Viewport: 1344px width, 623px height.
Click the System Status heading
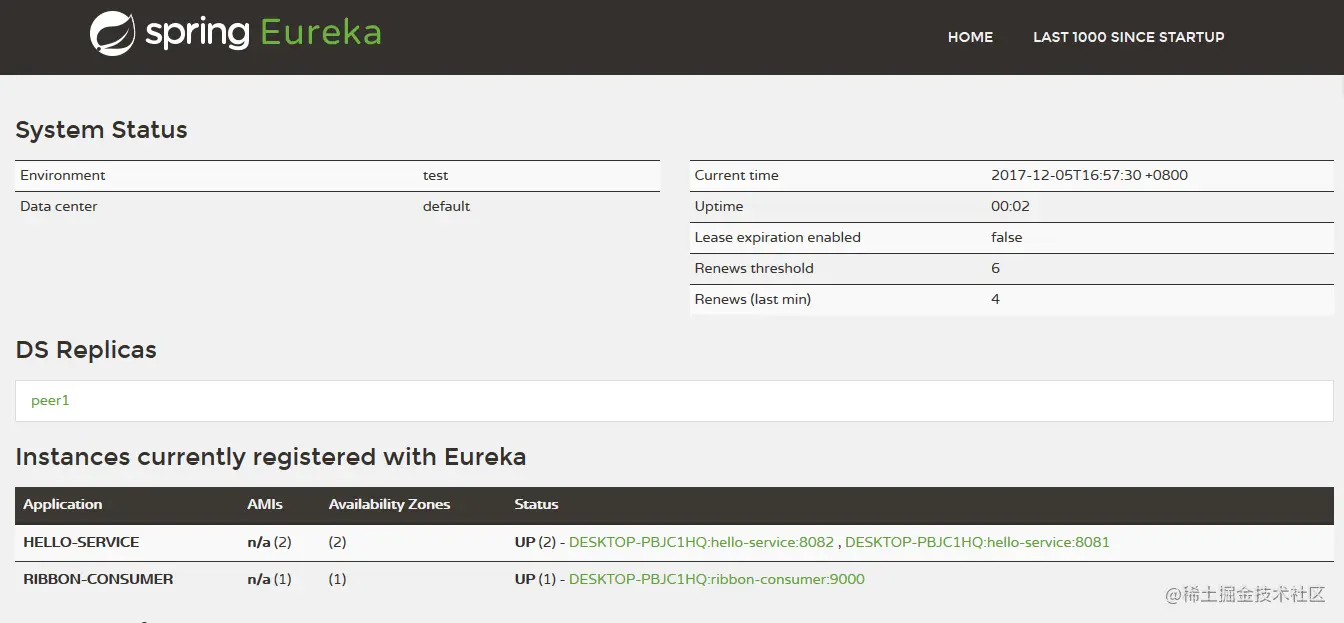tap(101, 130)
